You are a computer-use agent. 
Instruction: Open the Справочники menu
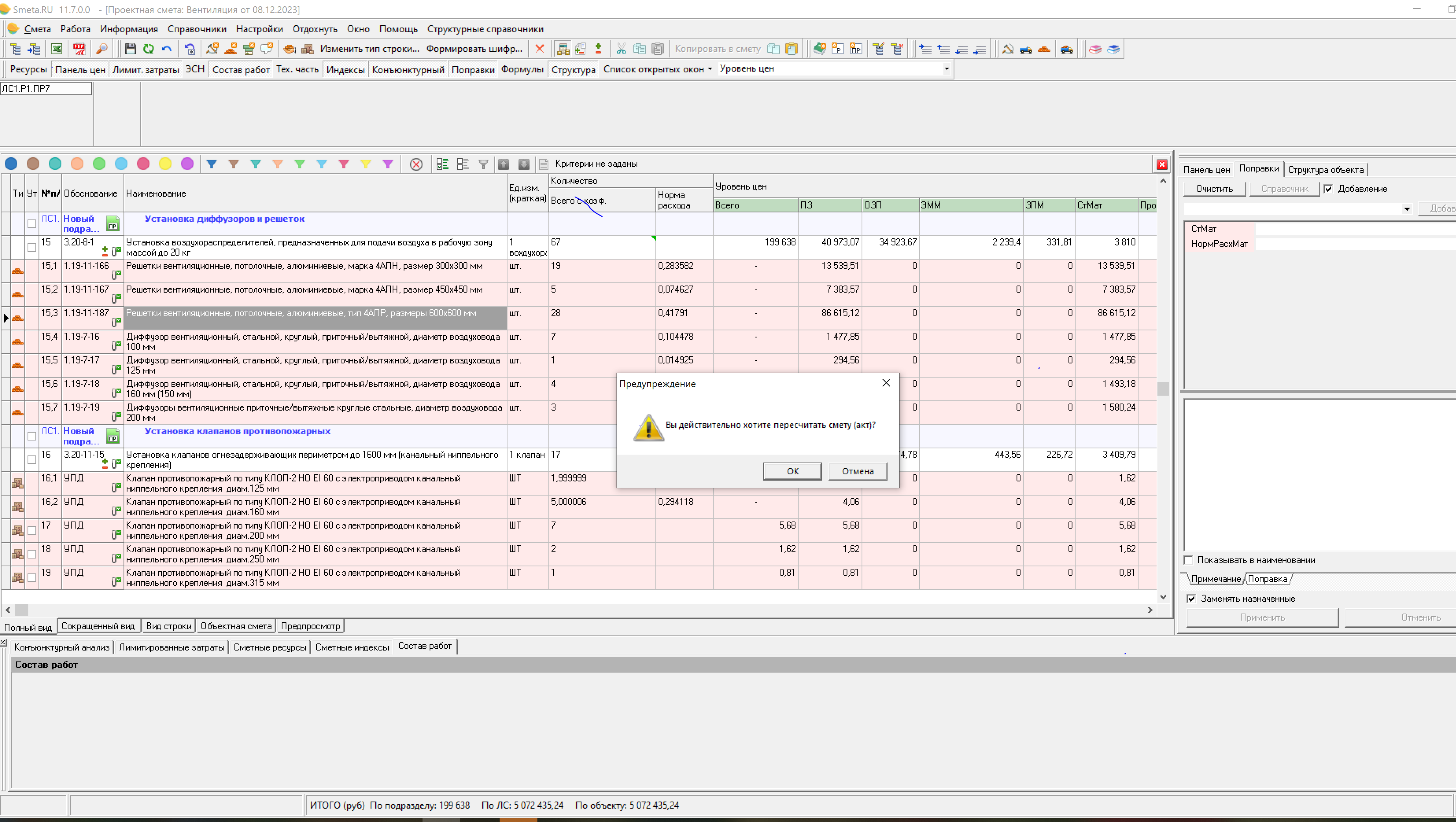[197, 29]
